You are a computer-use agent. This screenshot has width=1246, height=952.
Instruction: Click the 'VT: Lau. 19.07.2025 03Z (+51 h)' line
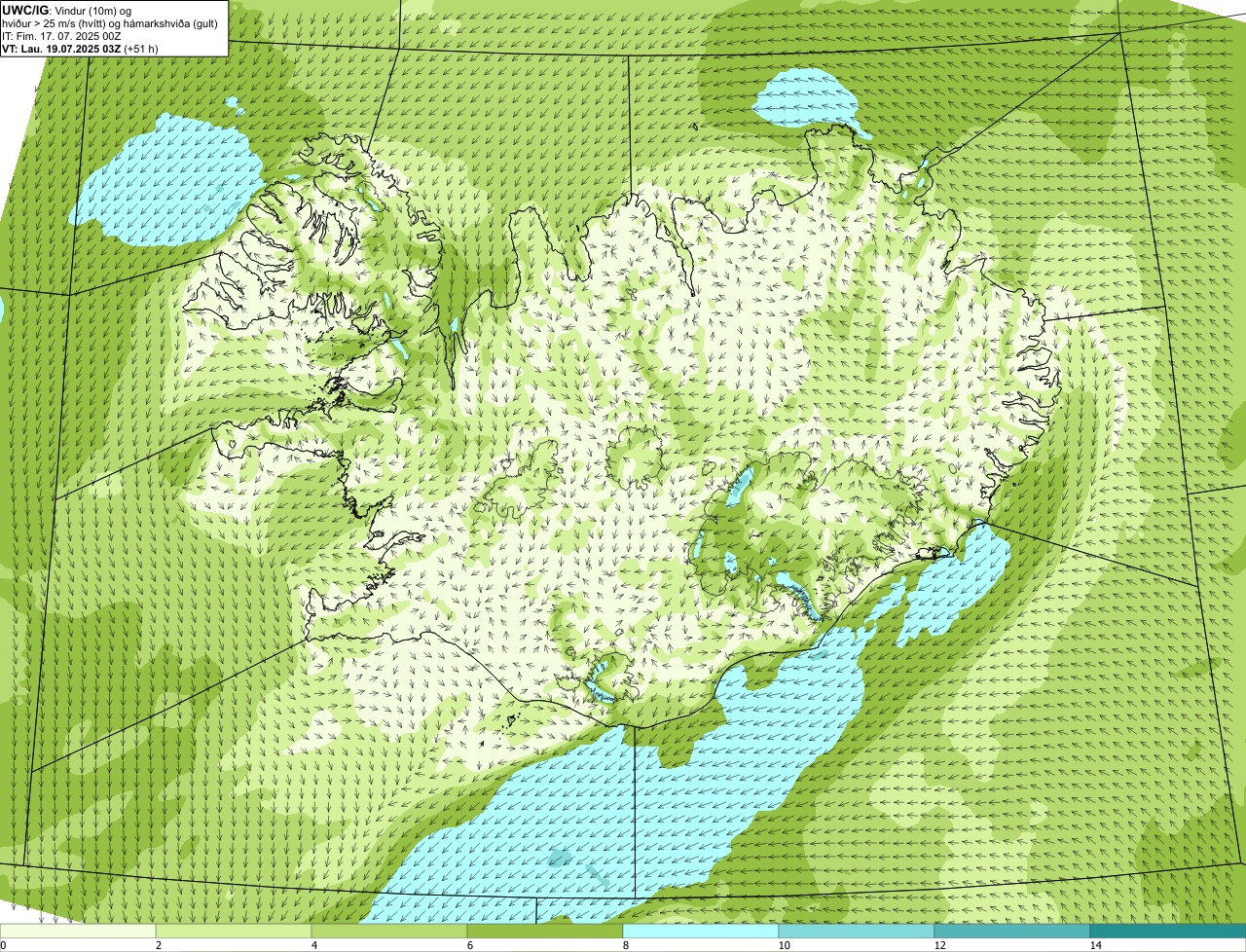80,49
